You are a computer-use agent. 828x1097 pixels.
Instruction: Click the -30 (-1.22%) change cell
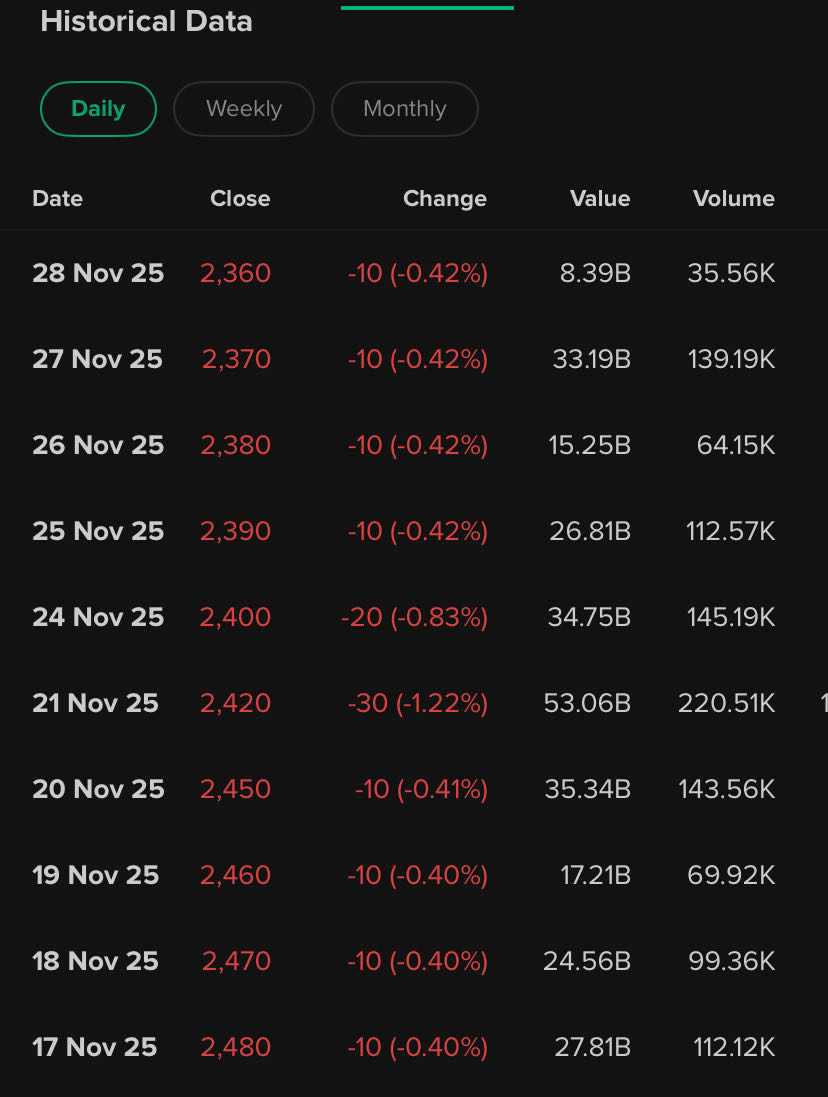point(417,703)
